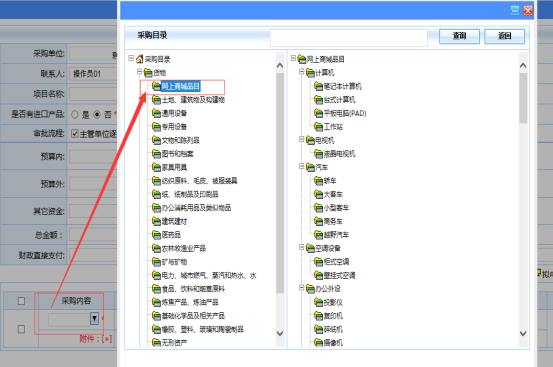
Task: Click the left tree's down scroll arrow
Action: point(280,333)
